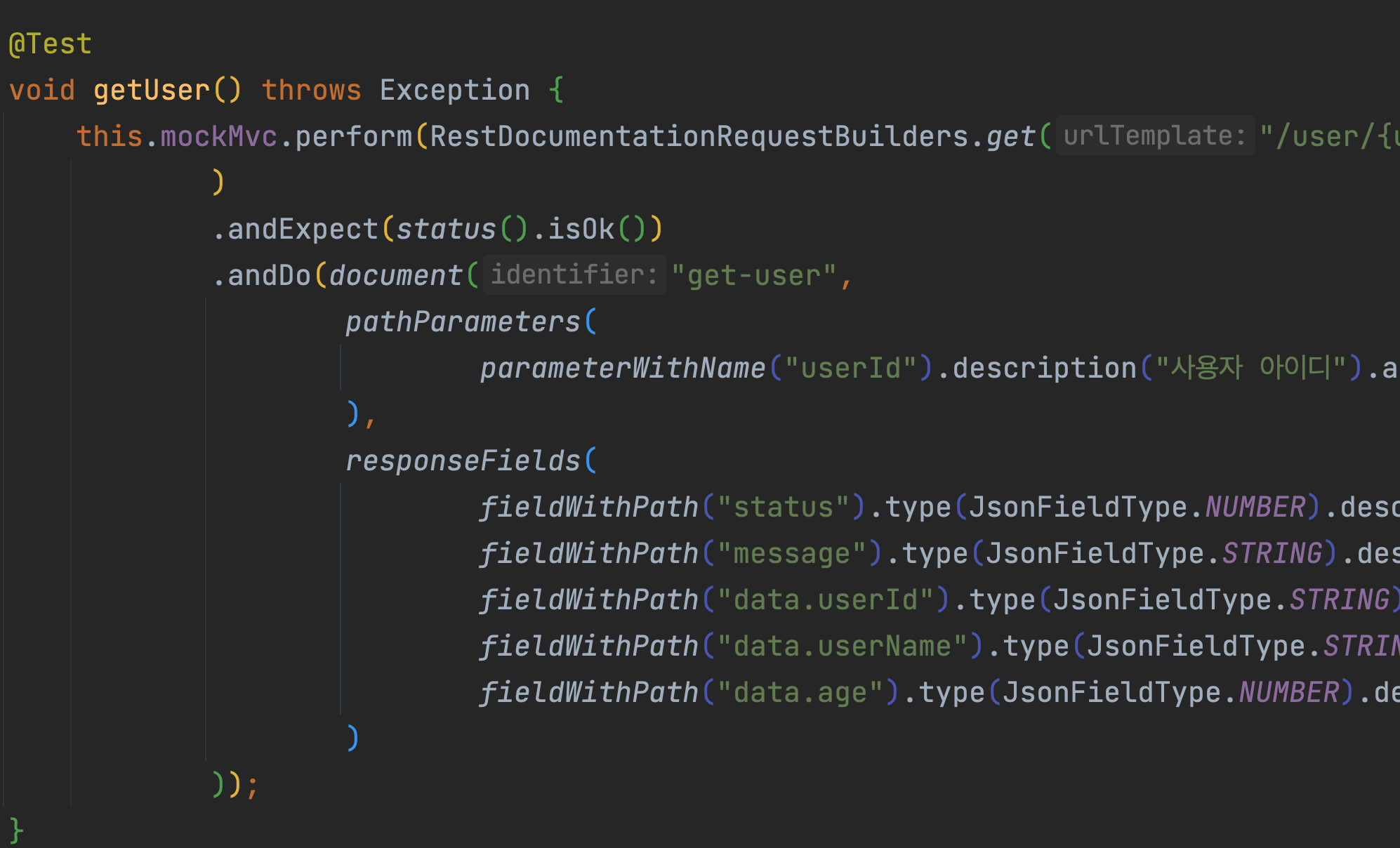Screen dimensions: 1400x848
Task: Click the identifier parameter hint
Action: pos(574,274)
